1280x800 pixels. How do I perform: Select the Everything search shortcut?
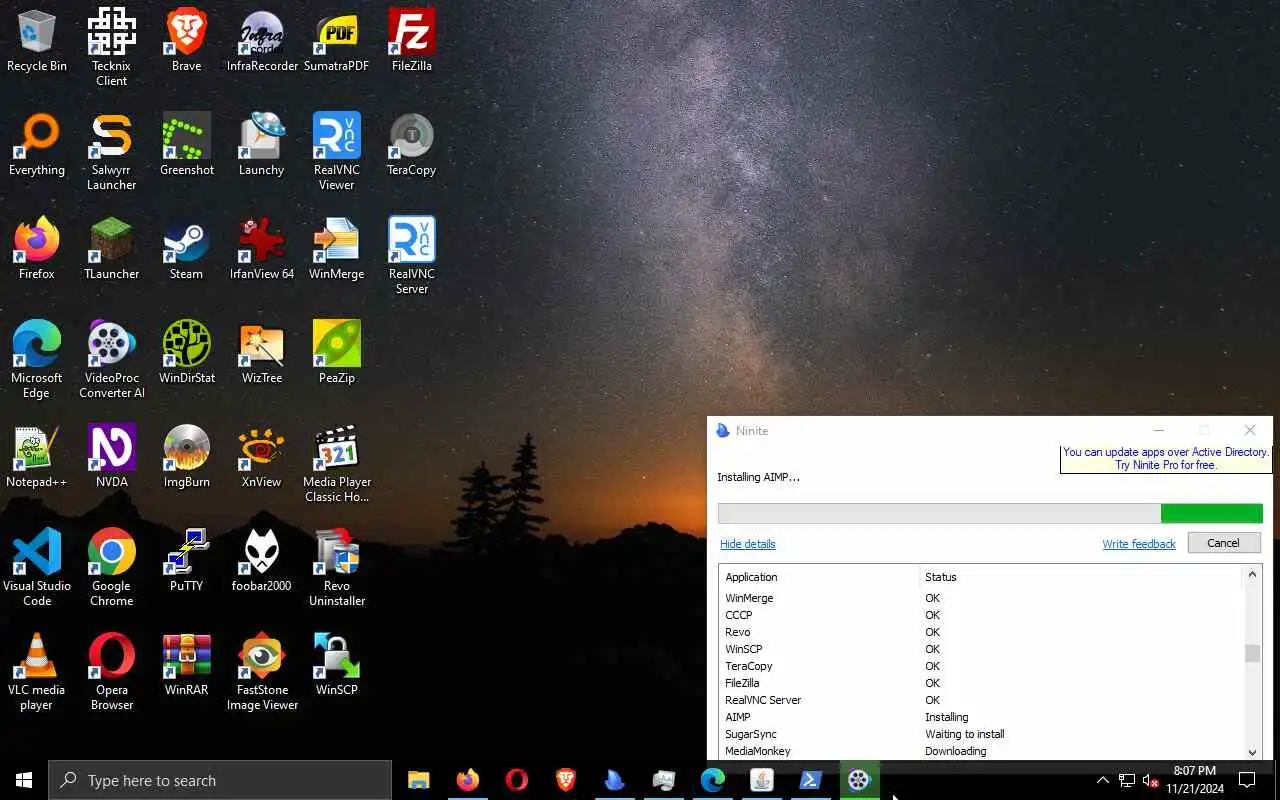[37, 146]
